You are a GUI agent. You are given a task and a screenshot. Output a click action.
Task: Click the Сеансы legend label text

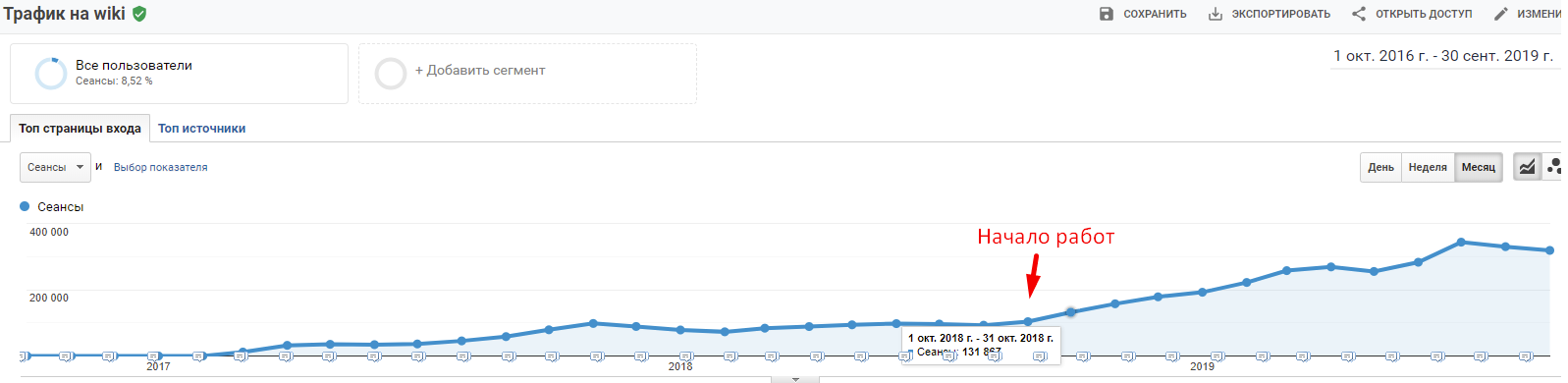pos(60,207)
